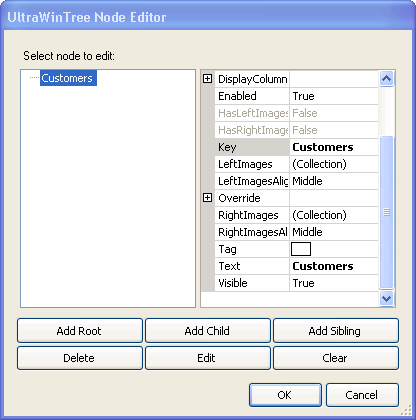
Task: Edit the Text value Customers
Action: (334, 266)
